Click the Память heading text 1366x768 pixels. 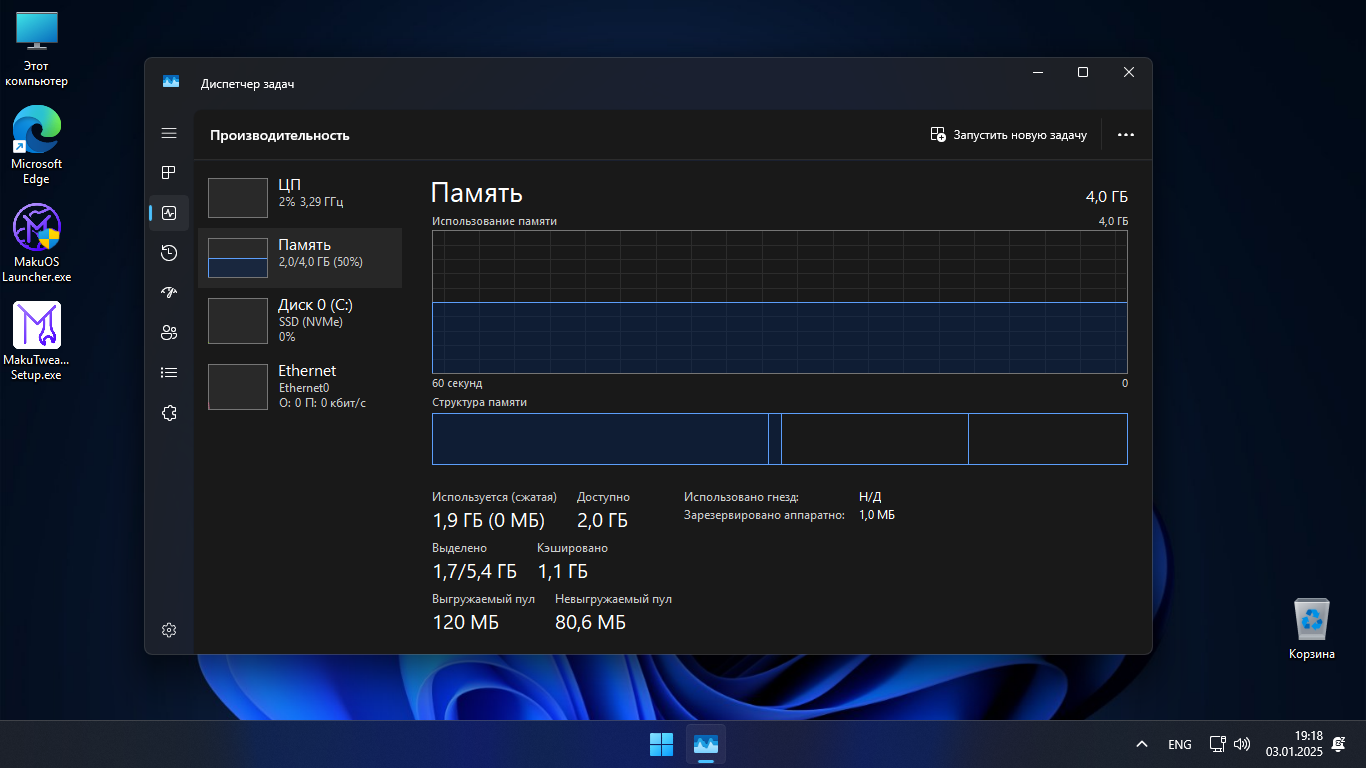(x=477, y=193)
